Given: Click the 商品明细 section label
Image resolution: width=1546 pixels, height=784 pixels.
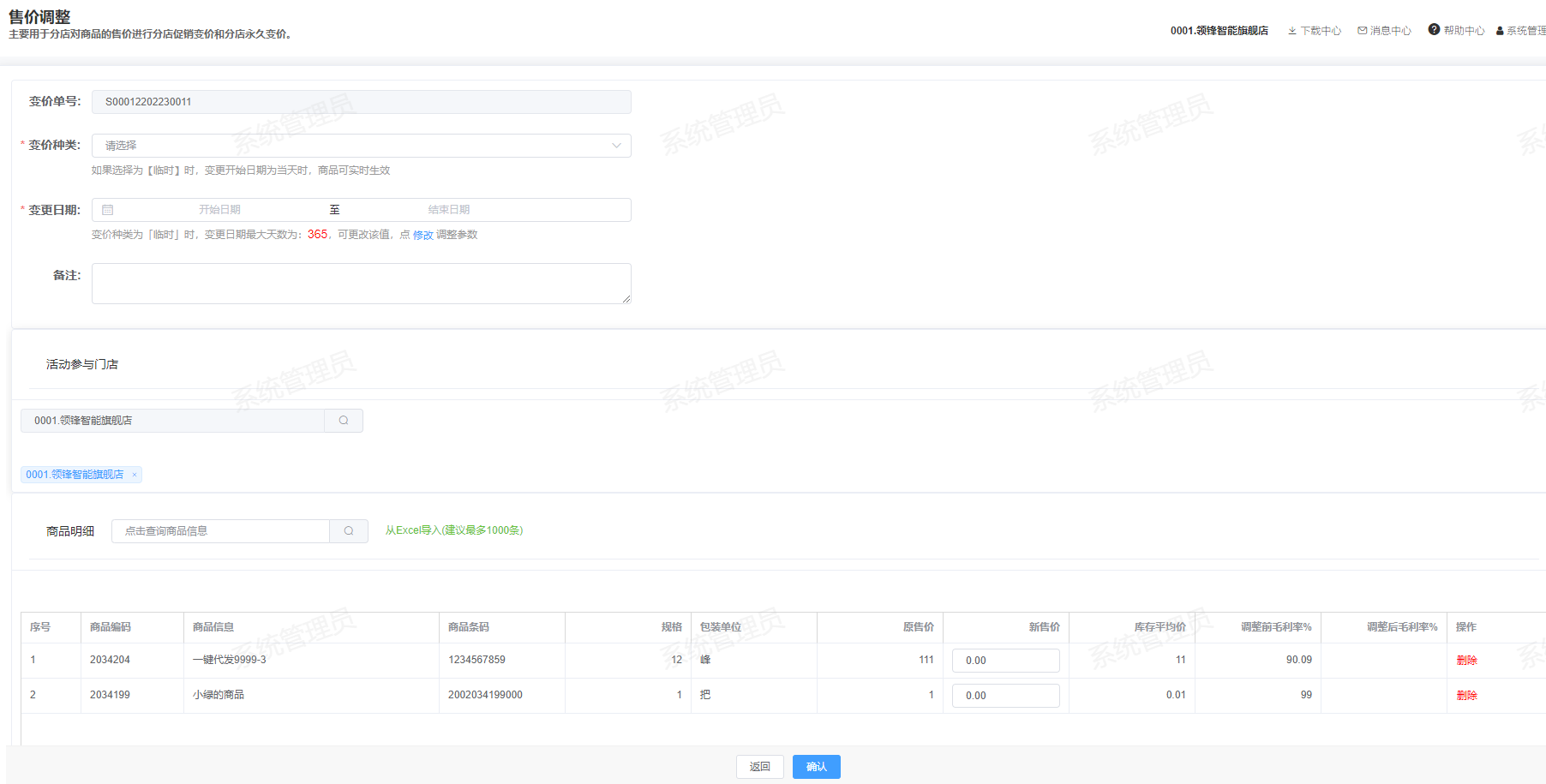Looking at the screenshot, I should pyautogui.click(x=70, y=531).
